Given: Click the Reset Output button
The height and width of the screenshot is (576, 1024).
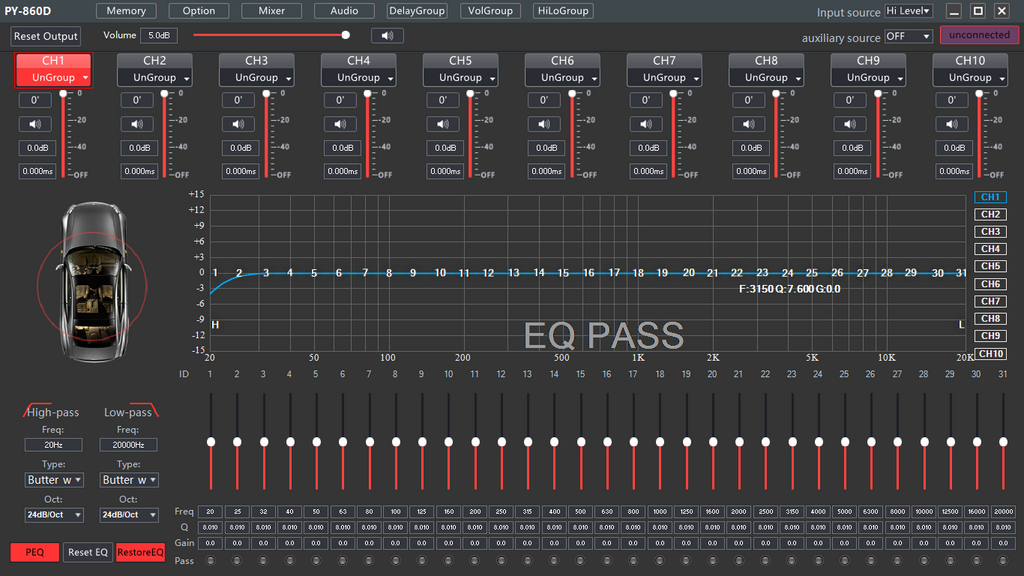Looking at the screenshot, I should 46,36.
